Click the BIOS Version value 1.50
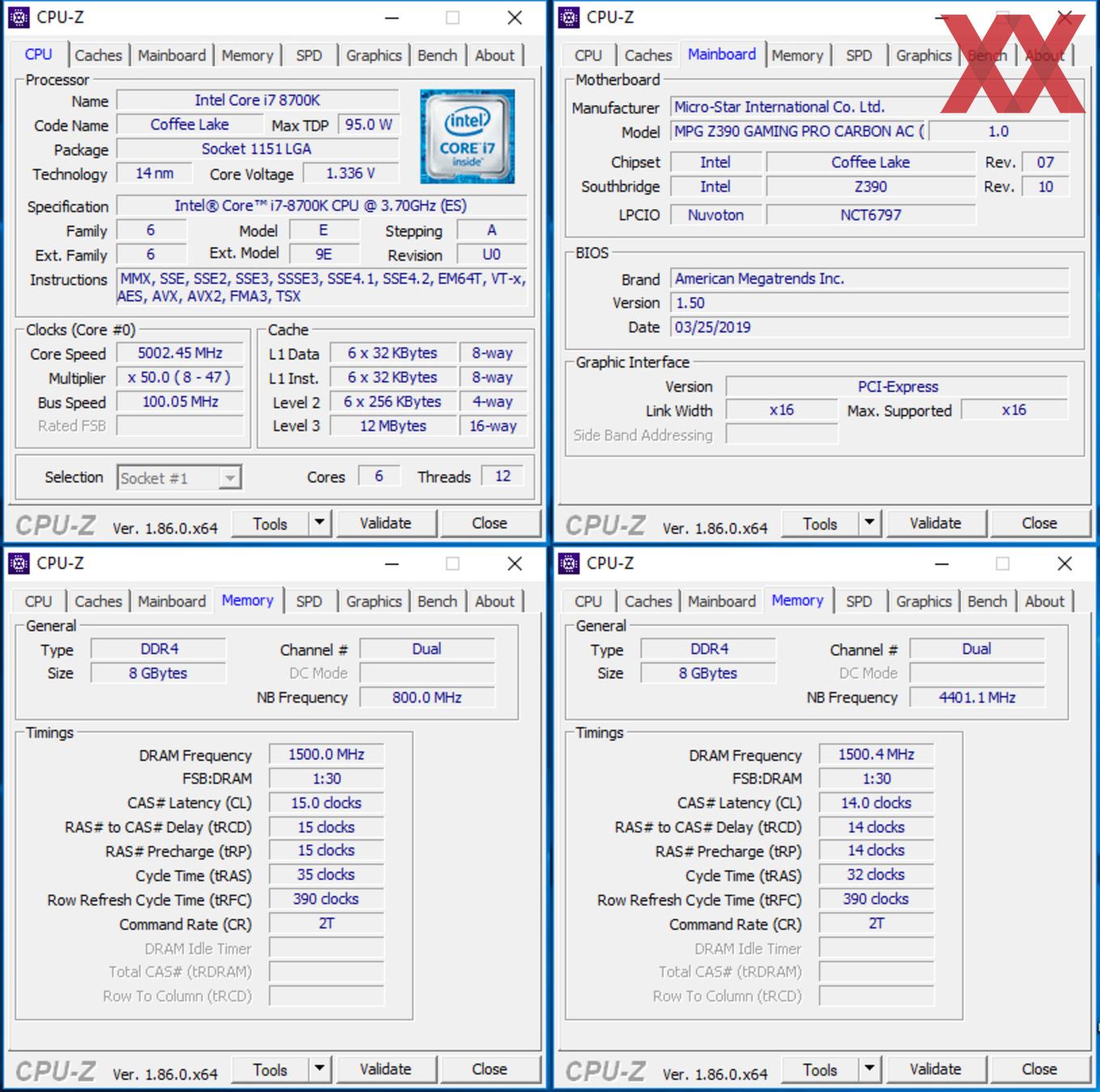Viewport: 1100px width, 1092px height. point(870,303)
